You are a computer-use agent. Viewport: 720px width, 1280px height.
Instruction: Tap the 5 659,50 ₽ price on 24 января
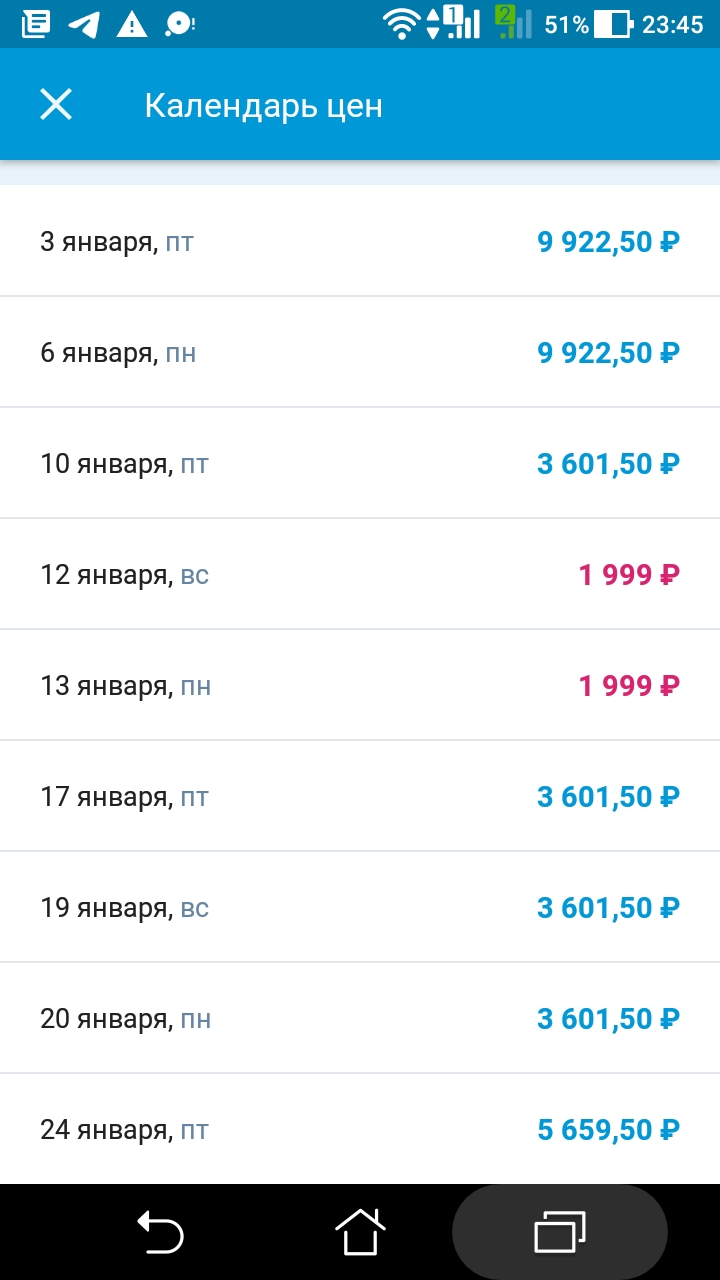pos(608,1130)
